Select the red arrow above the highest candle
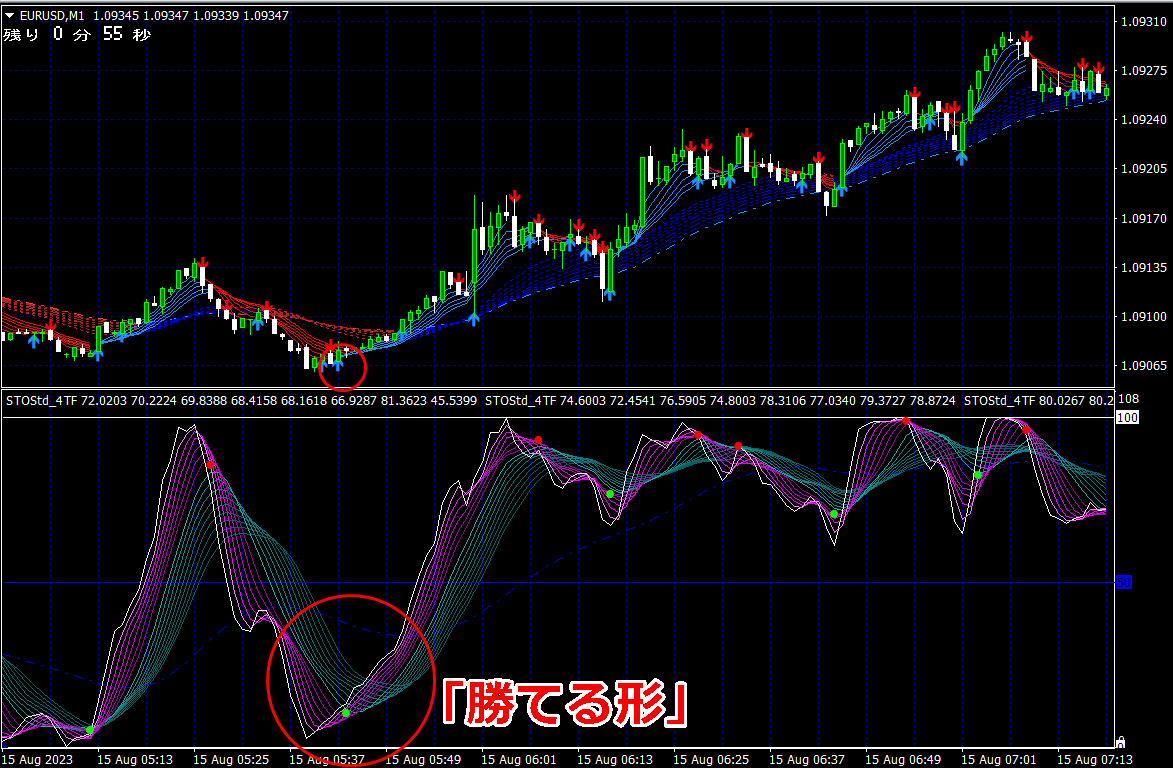1173x768 pixels. [x=1027, y=37]
